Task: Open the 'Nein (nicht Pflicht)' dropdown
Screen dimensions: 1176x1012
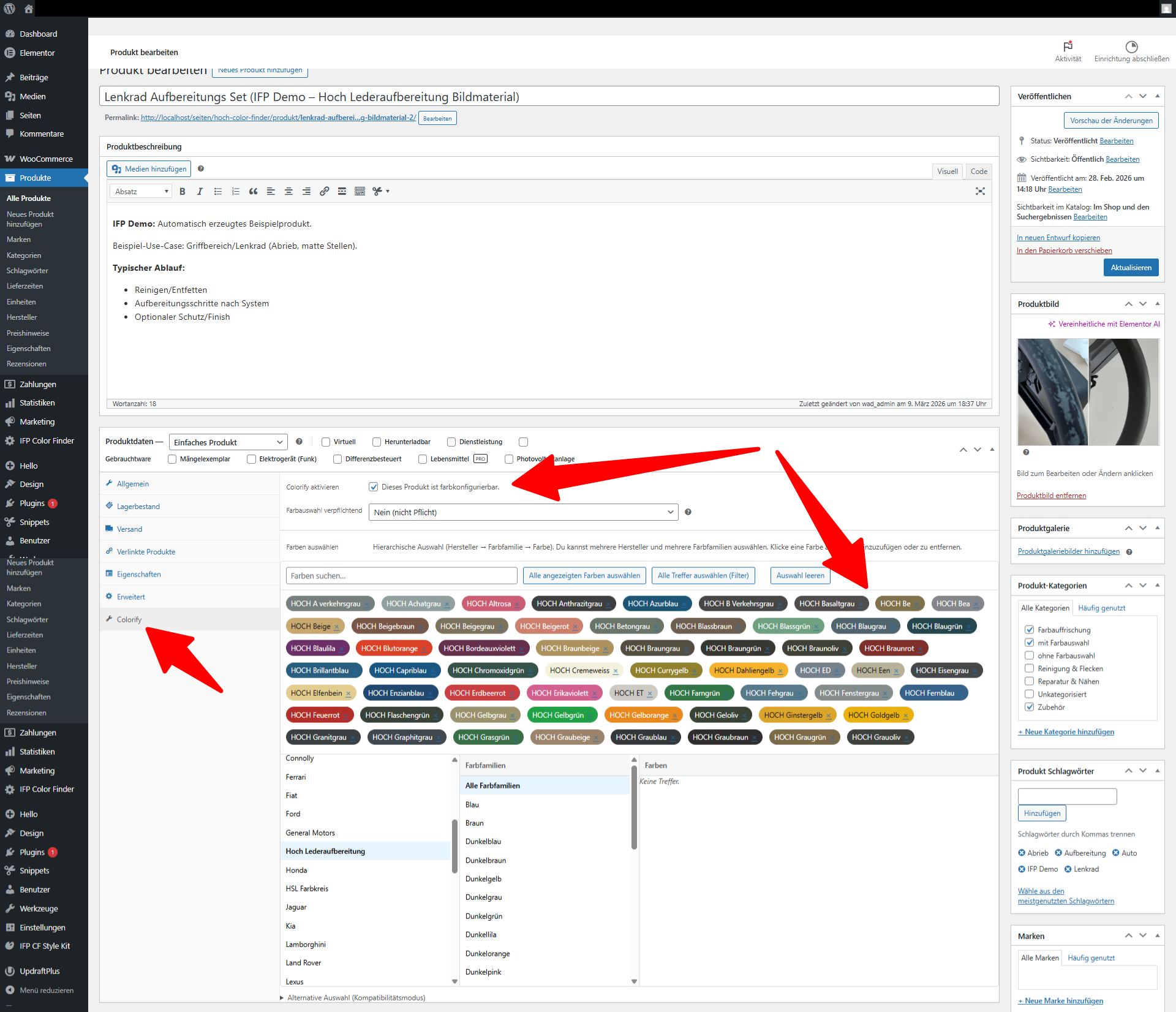Action: [x=523, y=512]
